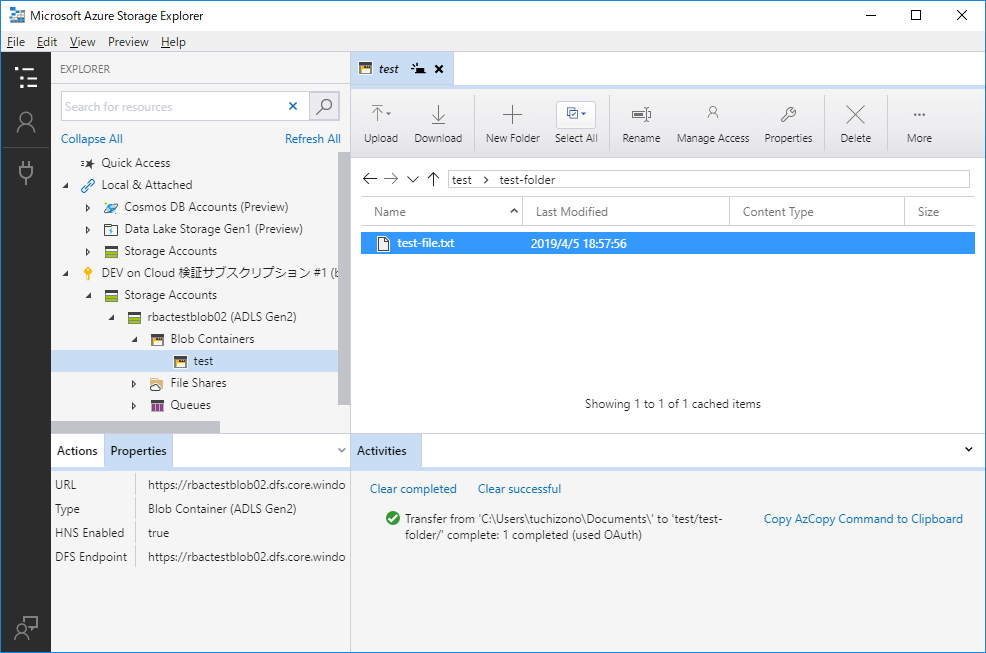Click the test-folder path address bar
Viewport: 986px width, 653px height.
tap(709, 179)
